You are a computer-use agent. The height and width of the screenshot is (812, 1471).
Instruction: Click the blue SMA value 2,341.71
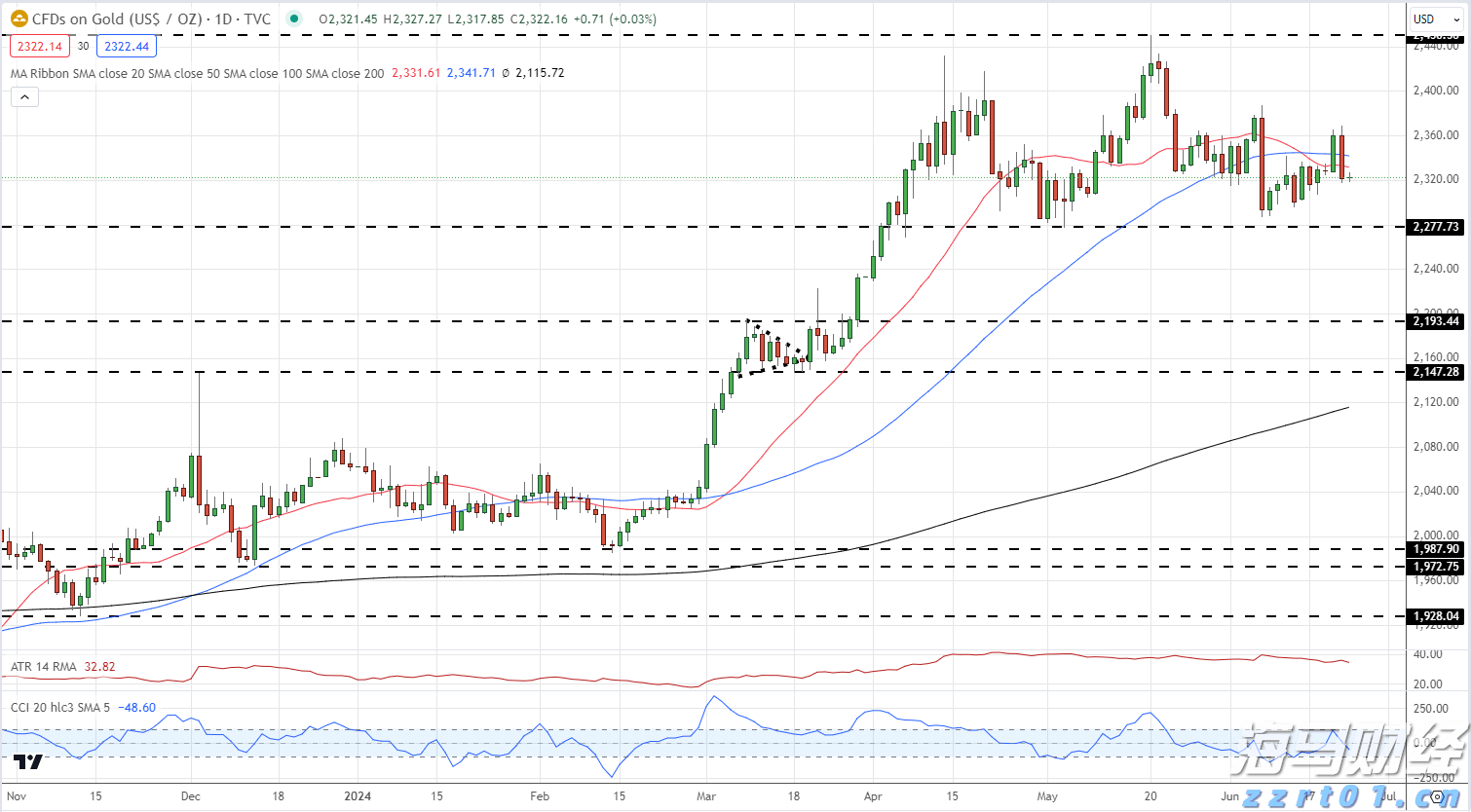[x=471, y=73]
